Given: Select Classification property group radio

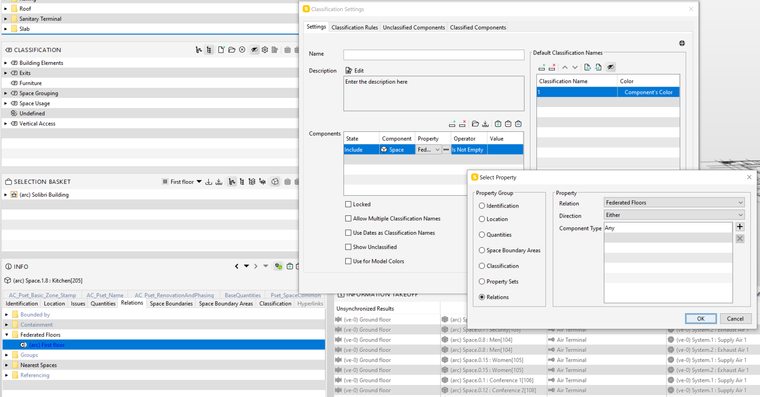Looking at the screenshot, I should tap(482, 266).
